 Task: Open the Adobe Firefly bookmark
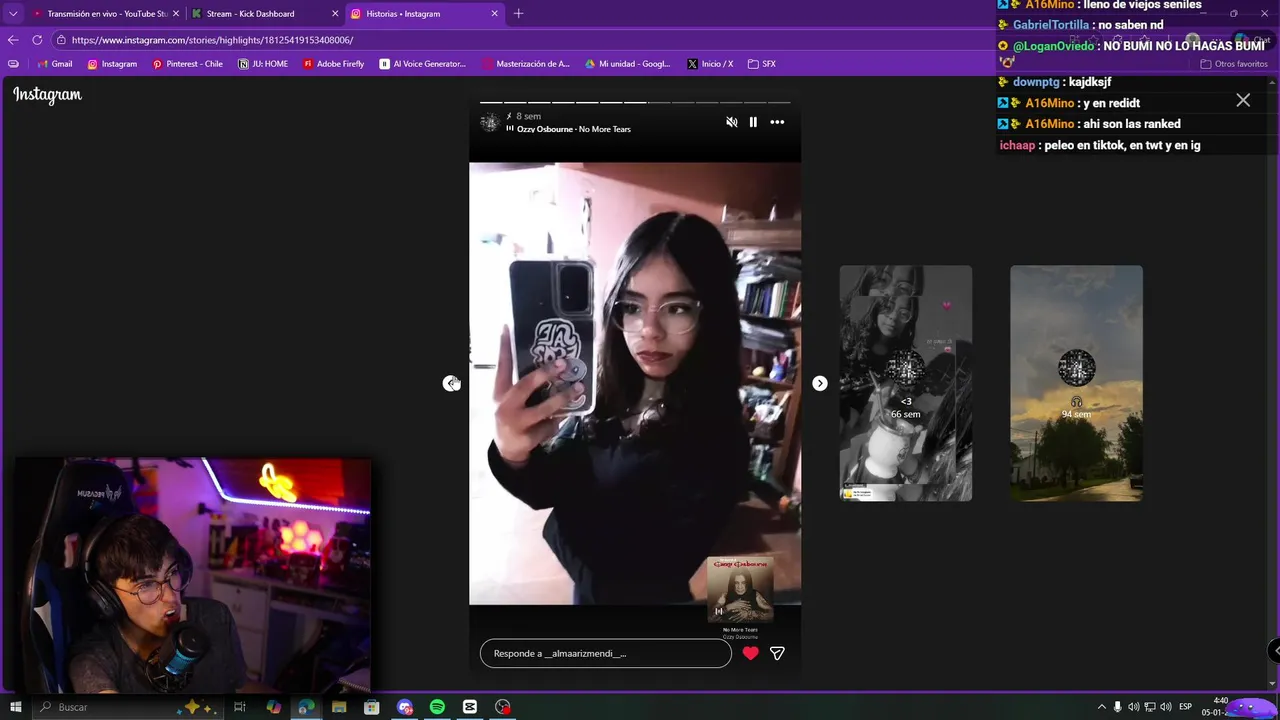click(x=333, y=64)
